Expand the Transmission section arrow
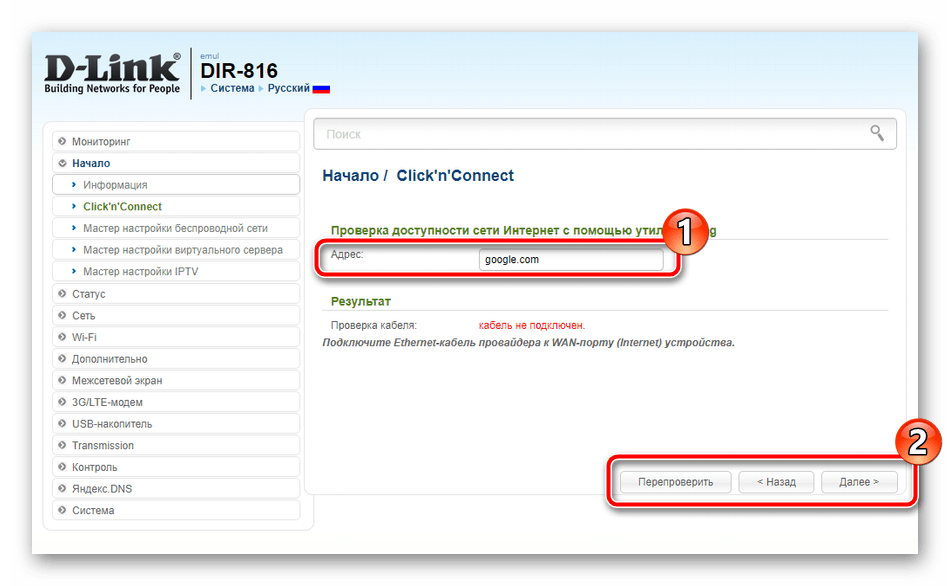 (62, 445)
